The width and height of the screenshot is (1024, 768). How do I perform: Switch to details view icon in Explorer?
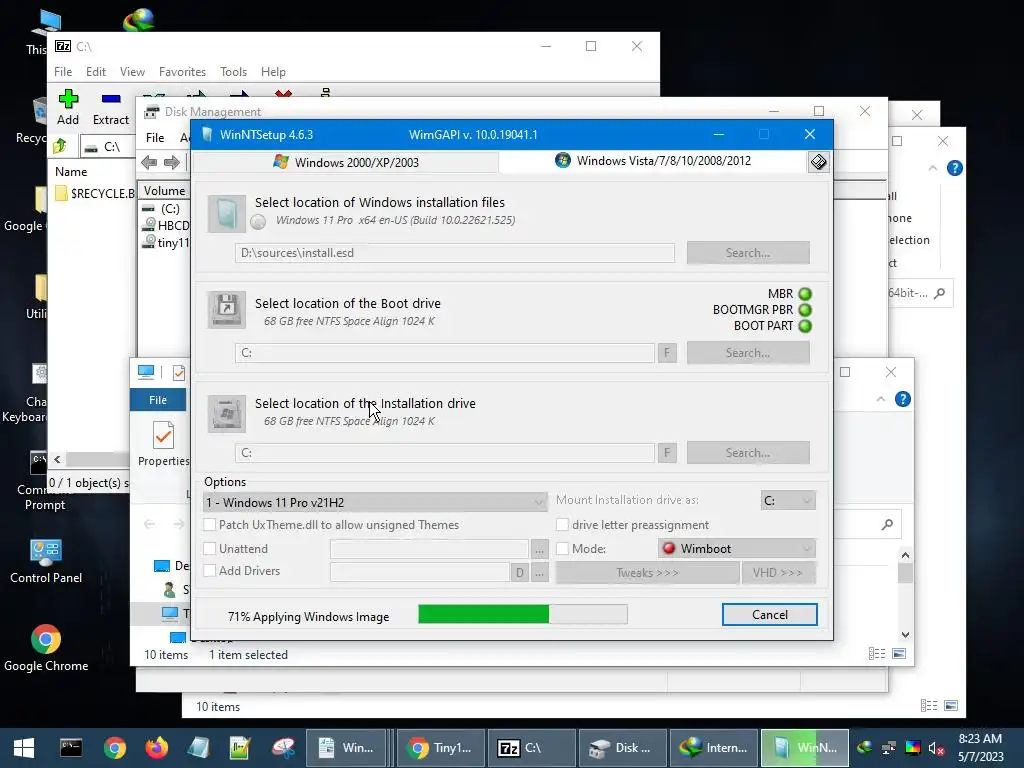point(877,654)
